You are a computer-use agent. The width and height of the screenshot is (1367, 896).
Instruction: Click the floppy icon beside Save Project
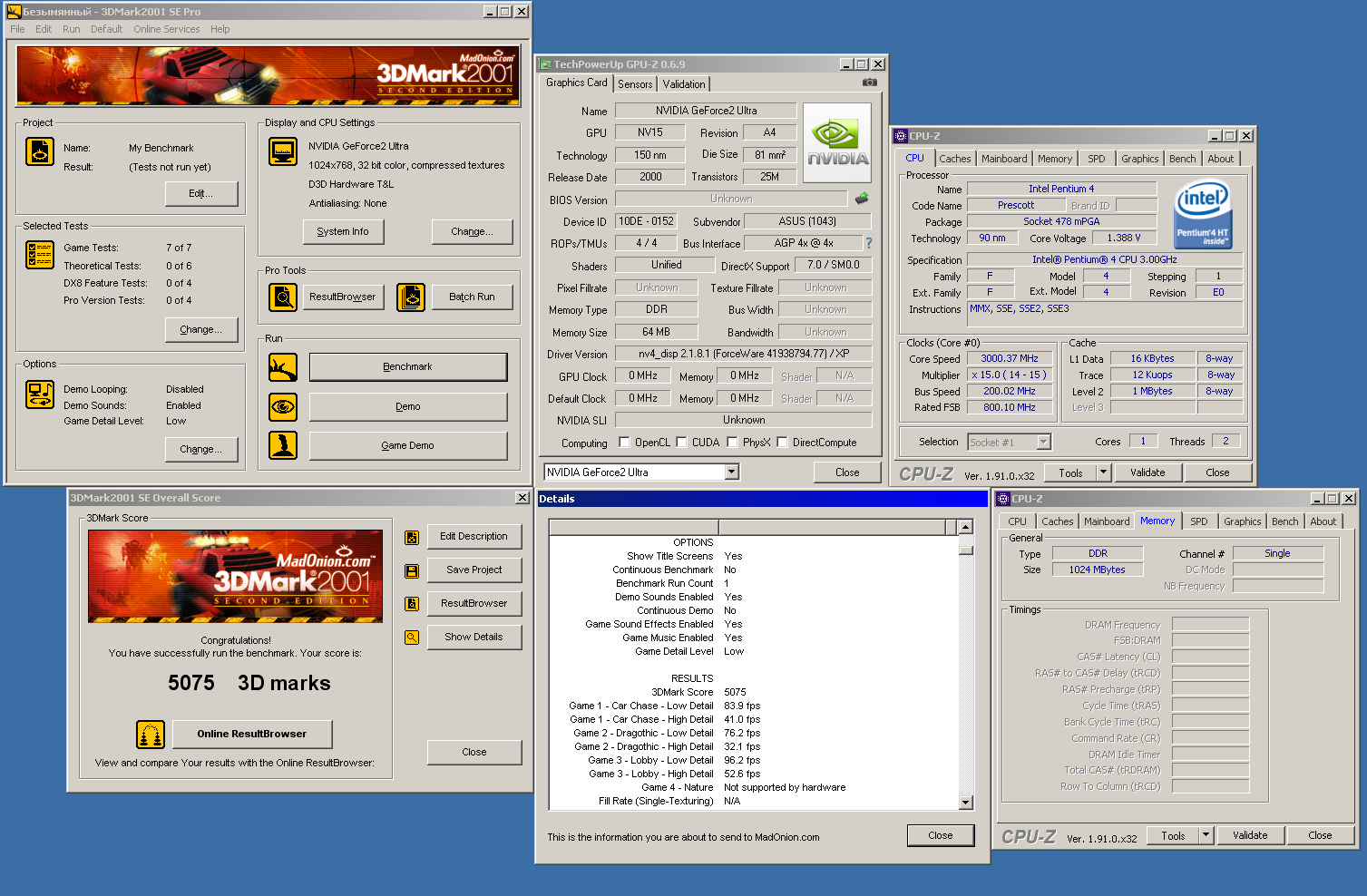[x=412, y=571]
